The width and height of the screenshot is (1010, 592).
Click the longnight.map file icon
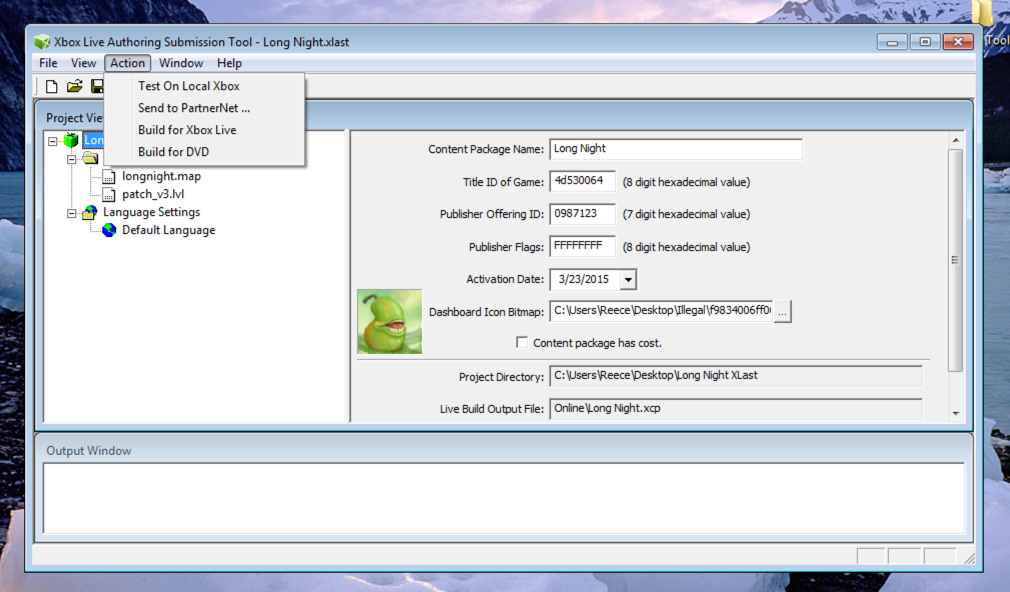pos(109,177)
